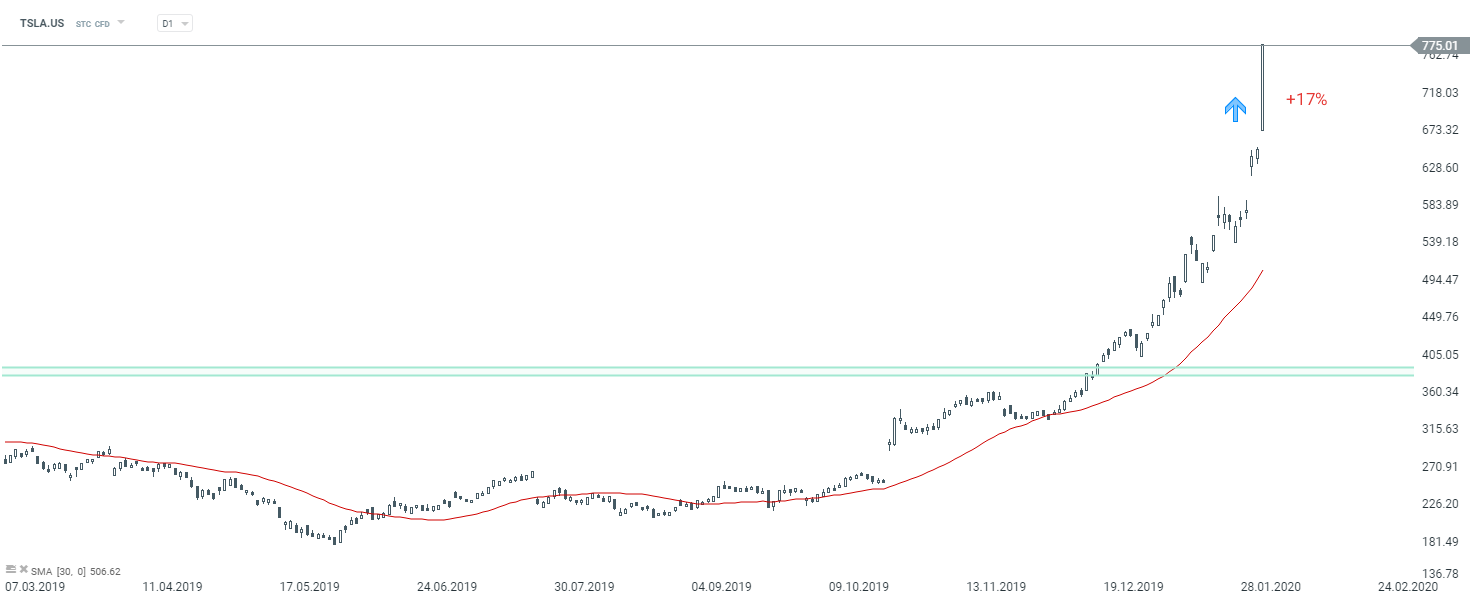Click the 136.78 level on the price axis
This screenshot has width=1482, height=604.
[x=1441, y=574]
